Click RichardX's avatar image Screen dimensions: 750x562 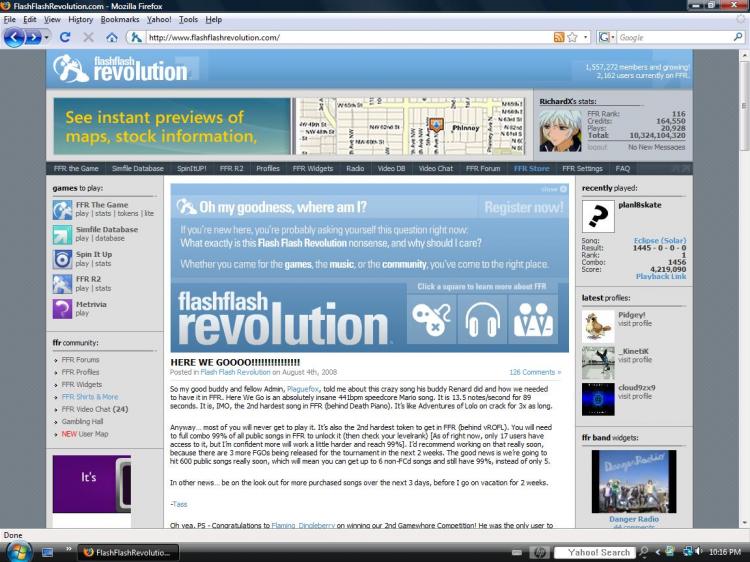[561, 131]
